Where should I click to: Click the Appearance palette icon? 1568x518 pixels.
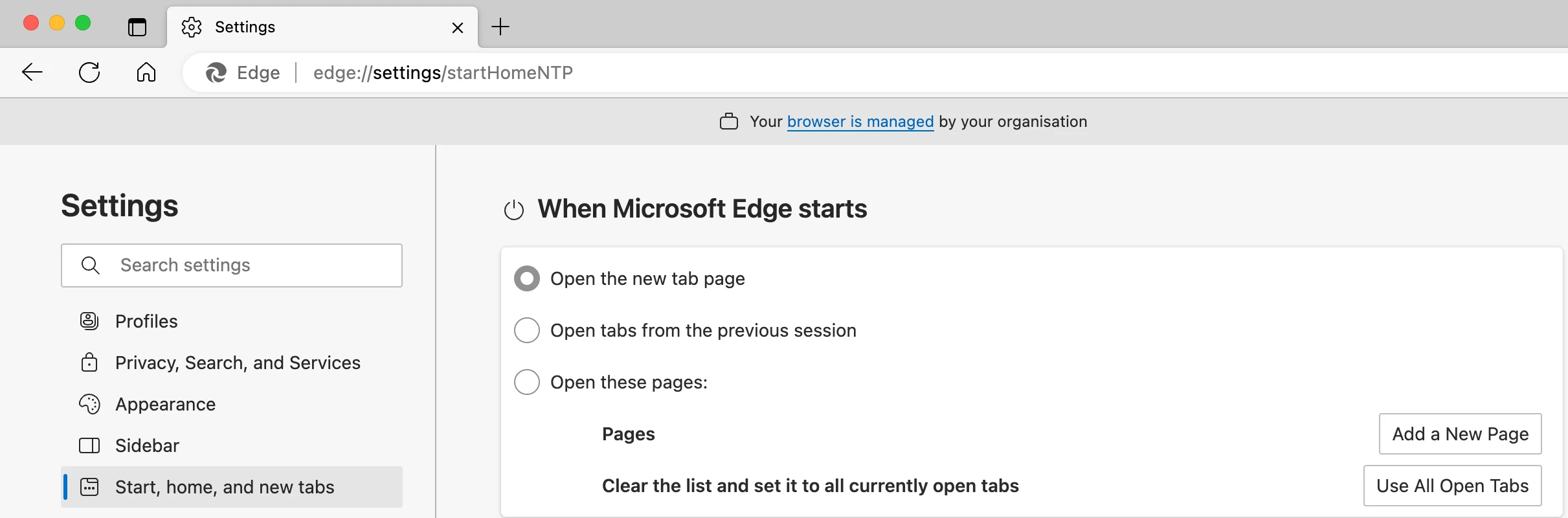[89, 404]
